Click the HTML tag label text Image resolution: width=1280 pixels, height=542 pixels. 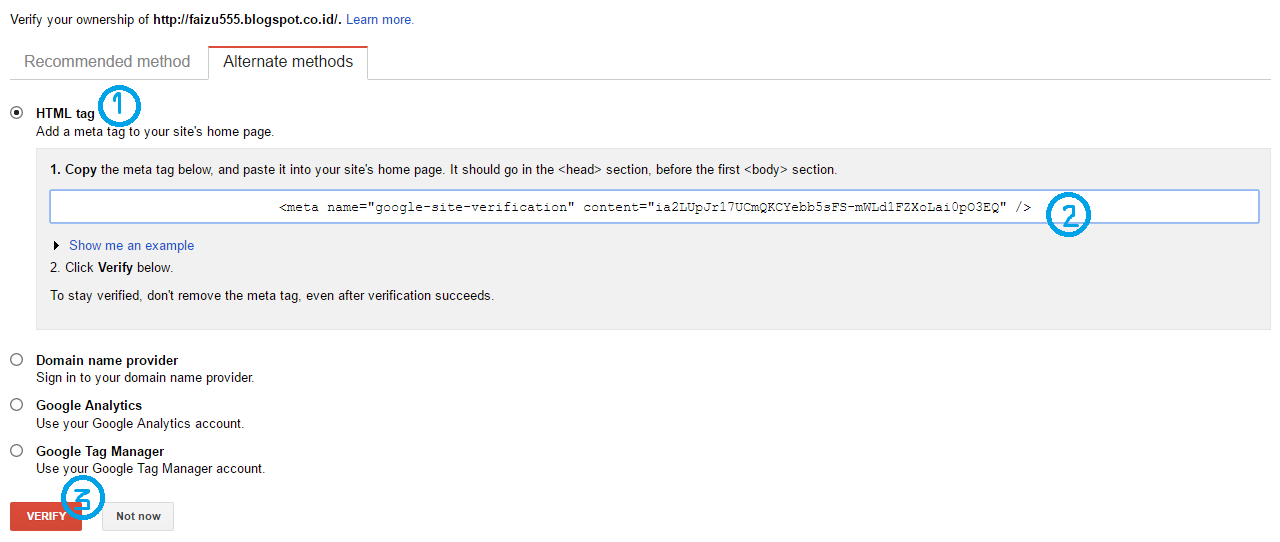tap(65, 114)
